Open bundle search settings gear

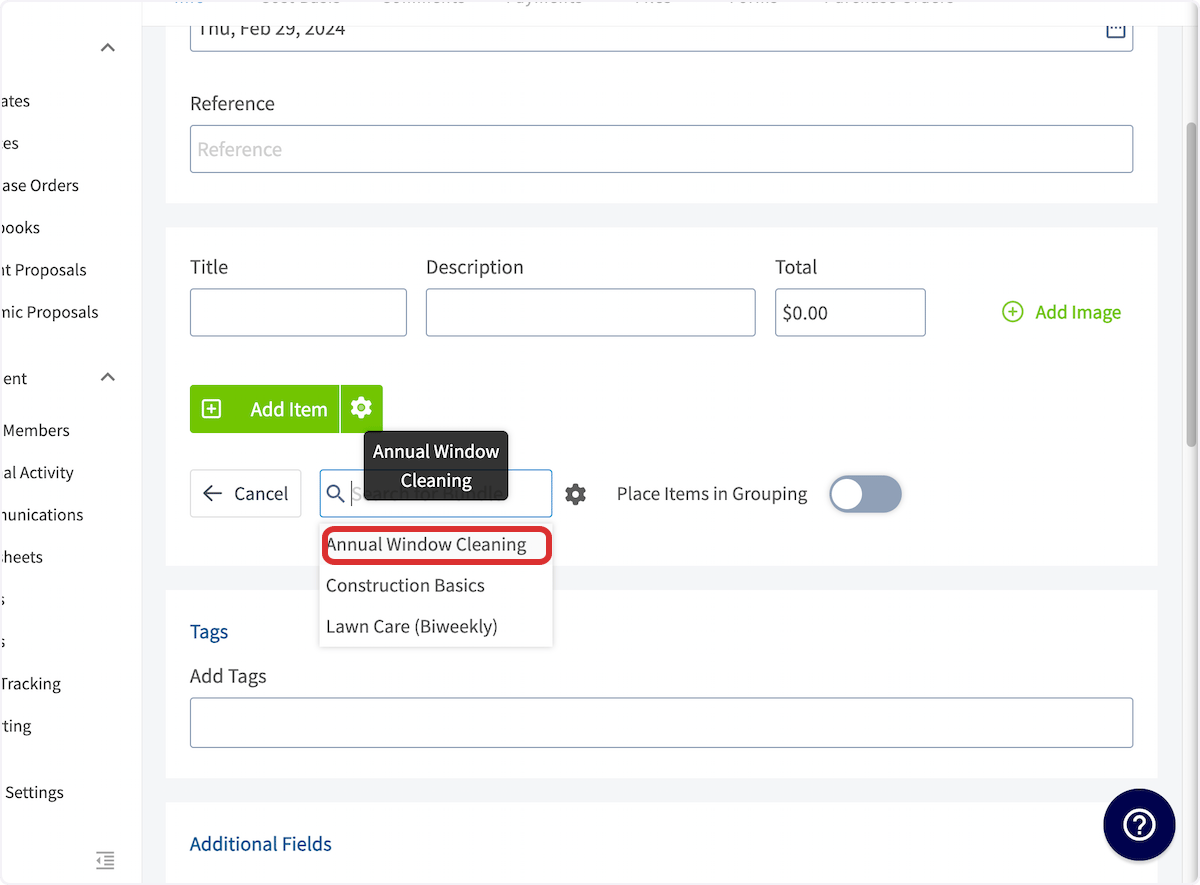(575, 494)
